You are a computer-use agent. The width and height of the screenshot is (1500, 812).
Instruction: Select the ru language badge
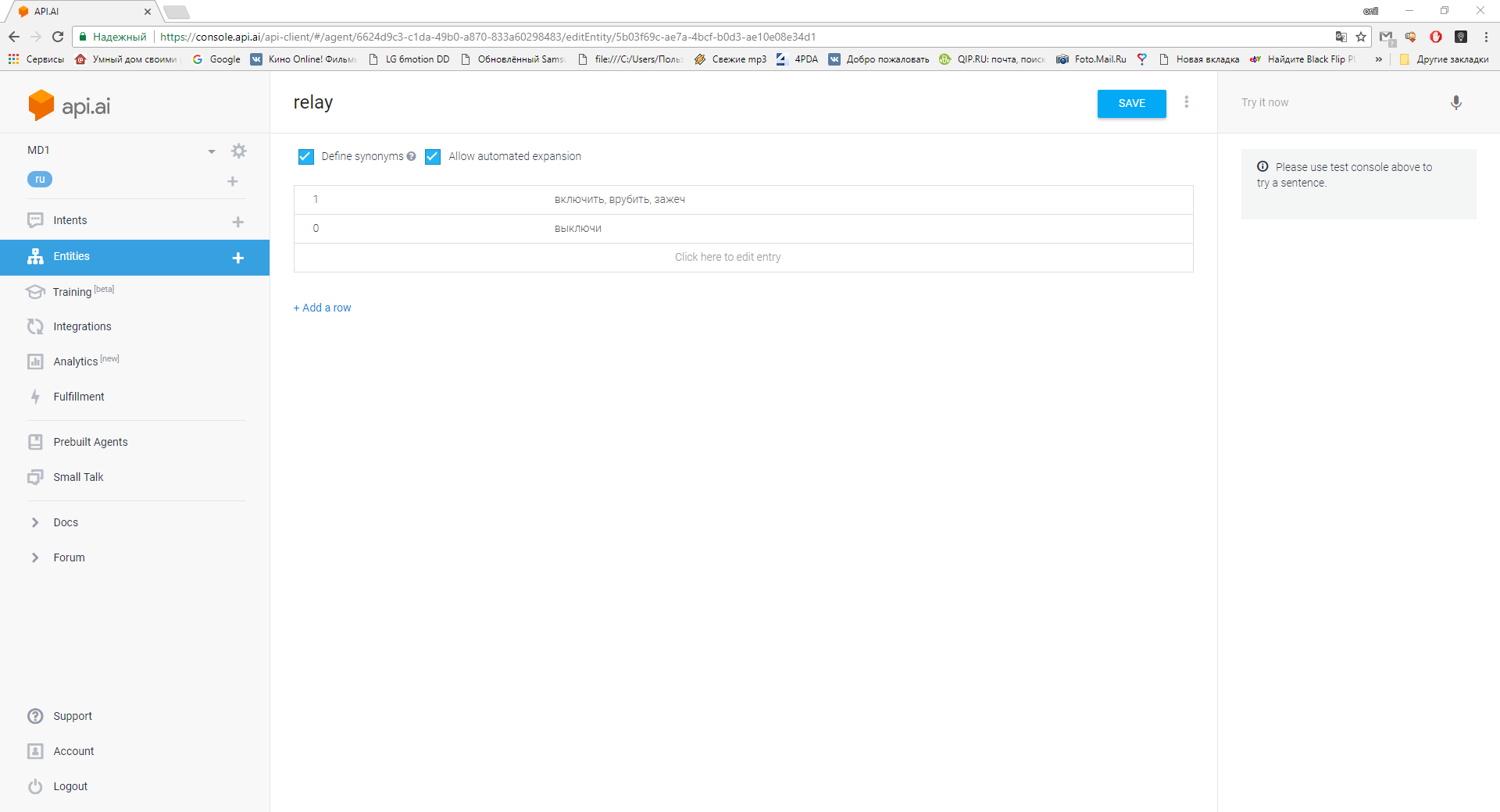40,180
